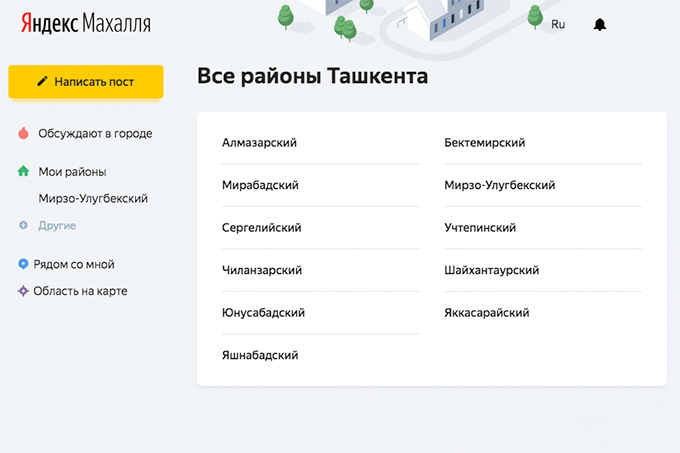Open Область на карте
Image resolution: width=680 pixels, height=453 pixels.
[80, 291]
